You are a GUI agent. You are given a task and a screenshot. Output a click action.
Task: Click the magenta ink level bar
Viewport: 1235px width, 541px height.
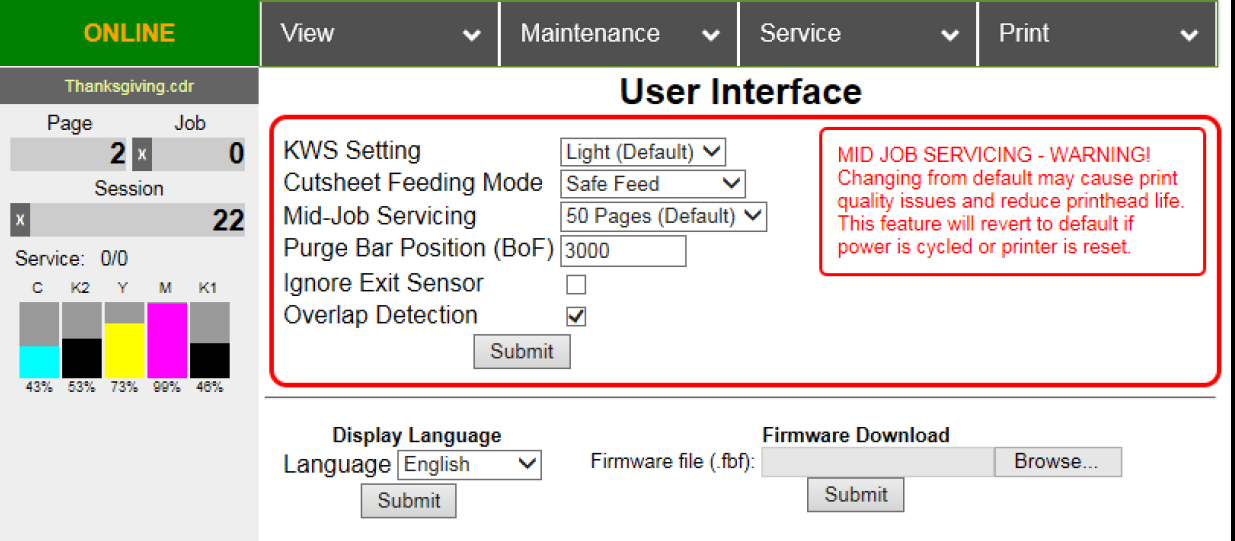point(167,340)
